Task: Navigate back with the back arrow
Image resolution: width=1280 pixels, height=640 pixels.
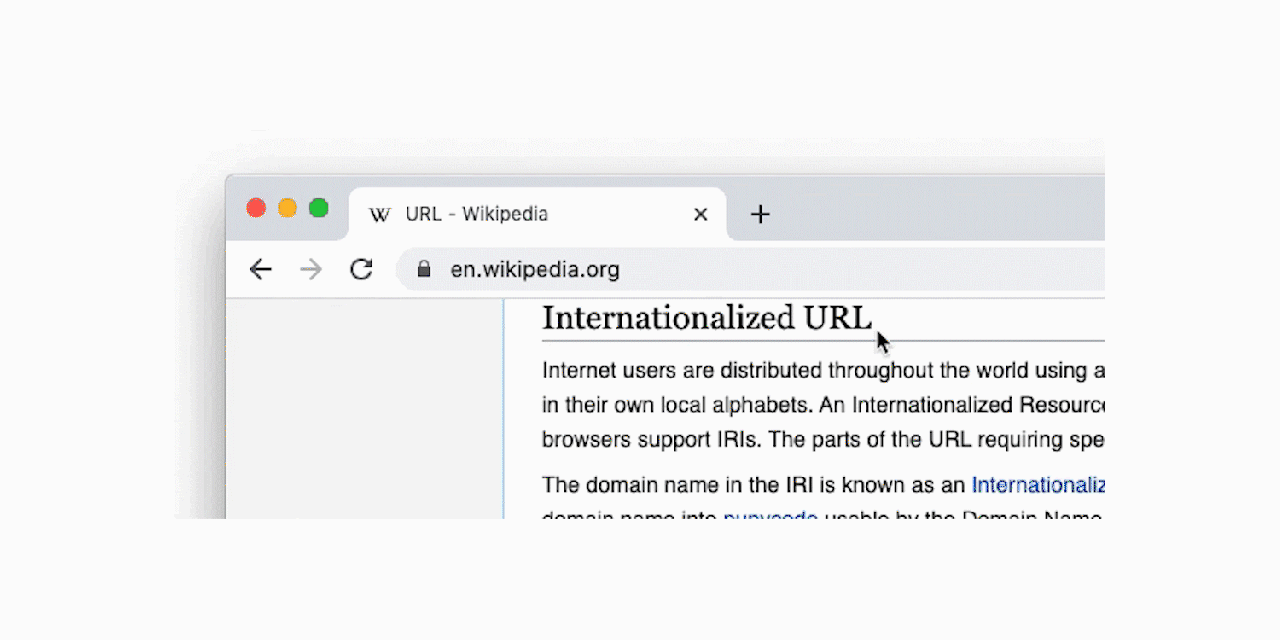Action: [x=260, y=269]
